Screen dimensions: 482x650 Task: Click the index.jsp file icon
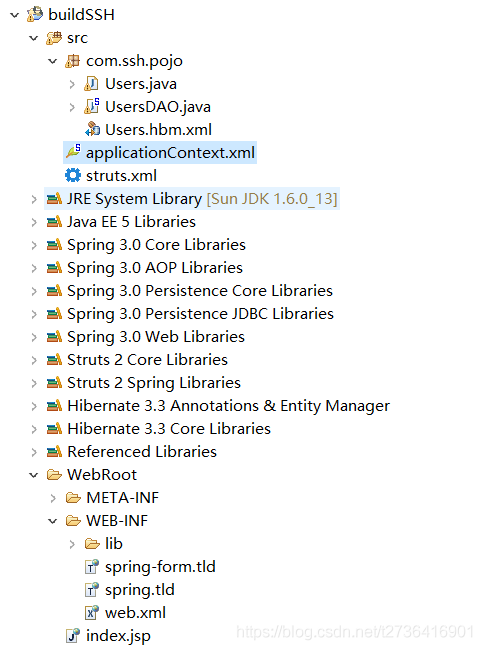point(73,636)
